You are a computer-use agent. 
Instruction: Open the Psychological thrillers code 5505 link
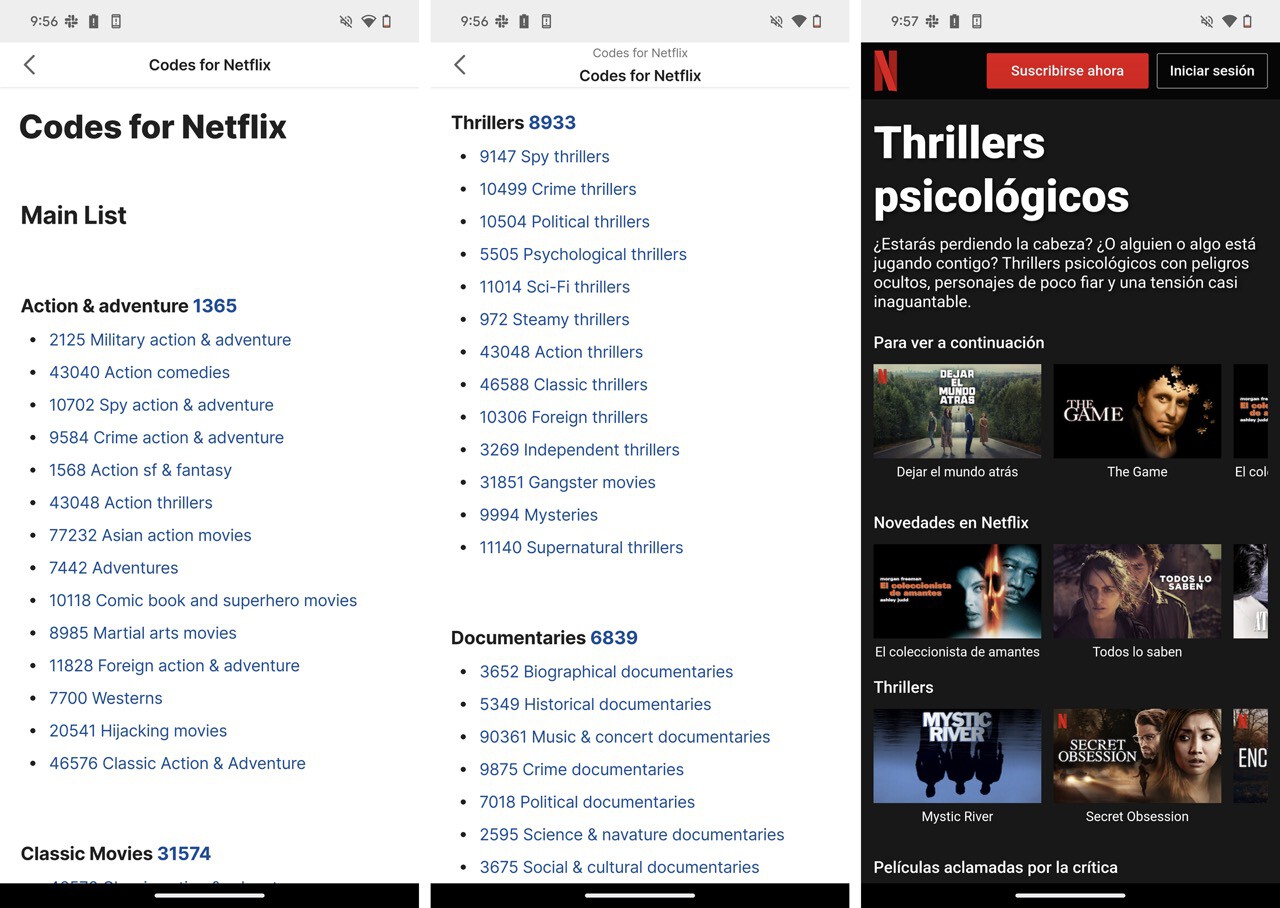click(x=583, y=254)
